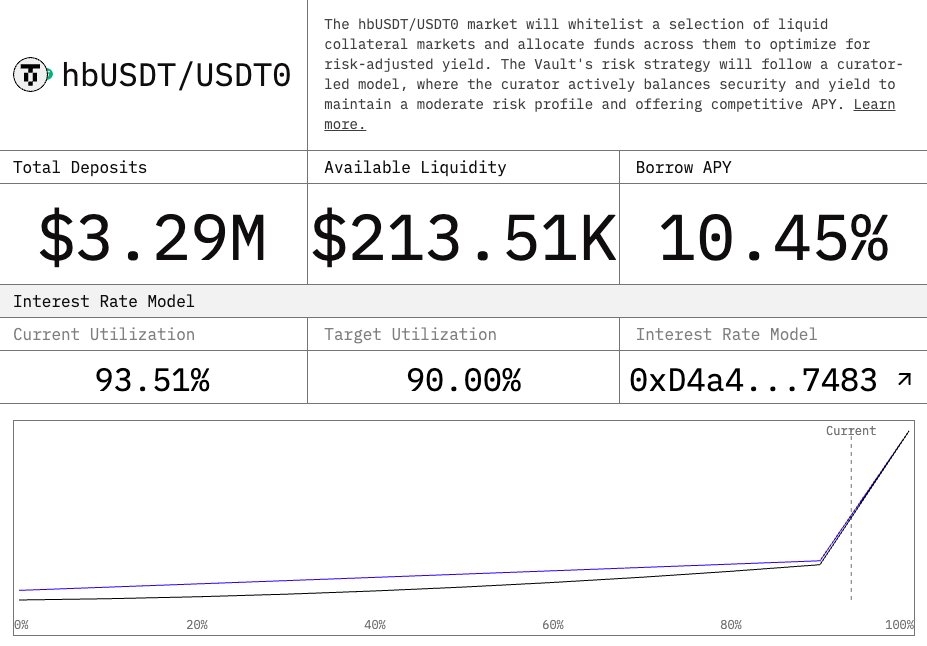Screen dimensions: 927x646
Task: Click the $213.51K liquidity value
Action: point(464,238)
